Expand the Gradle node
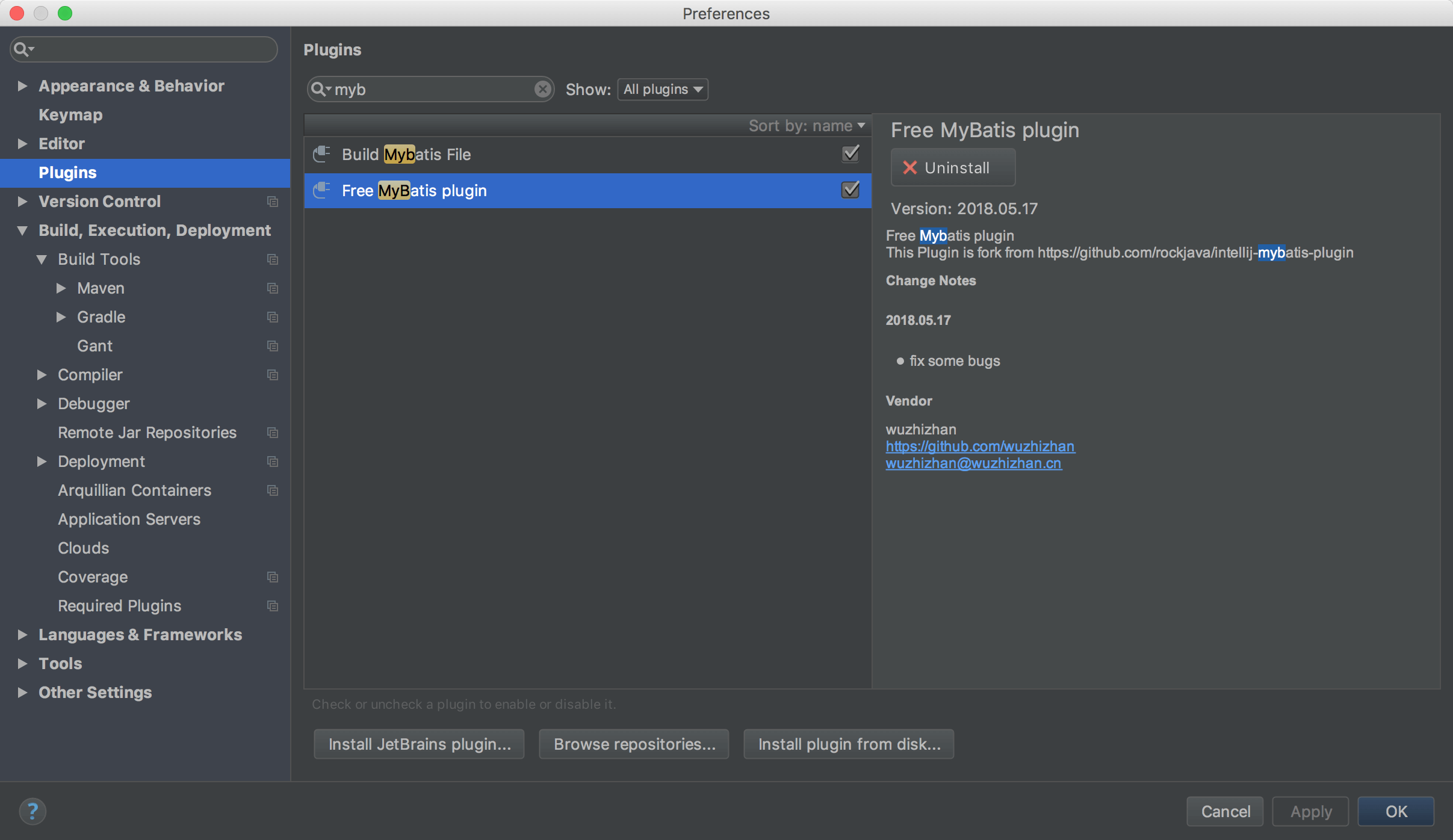 click(61, 317)
